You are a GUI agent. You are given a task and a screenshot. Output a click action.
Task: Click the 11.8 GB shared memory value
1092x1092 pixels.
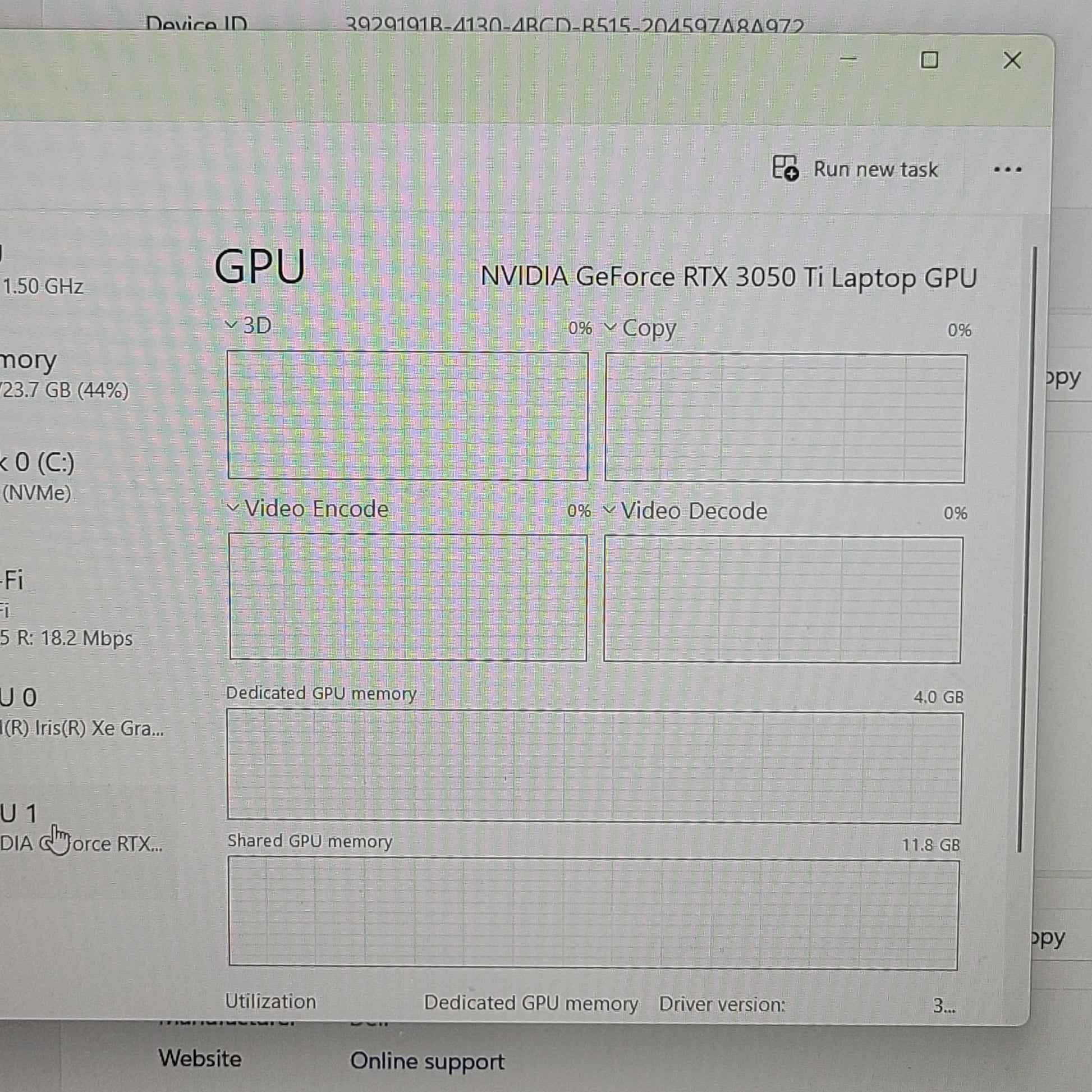coord(931,845)
